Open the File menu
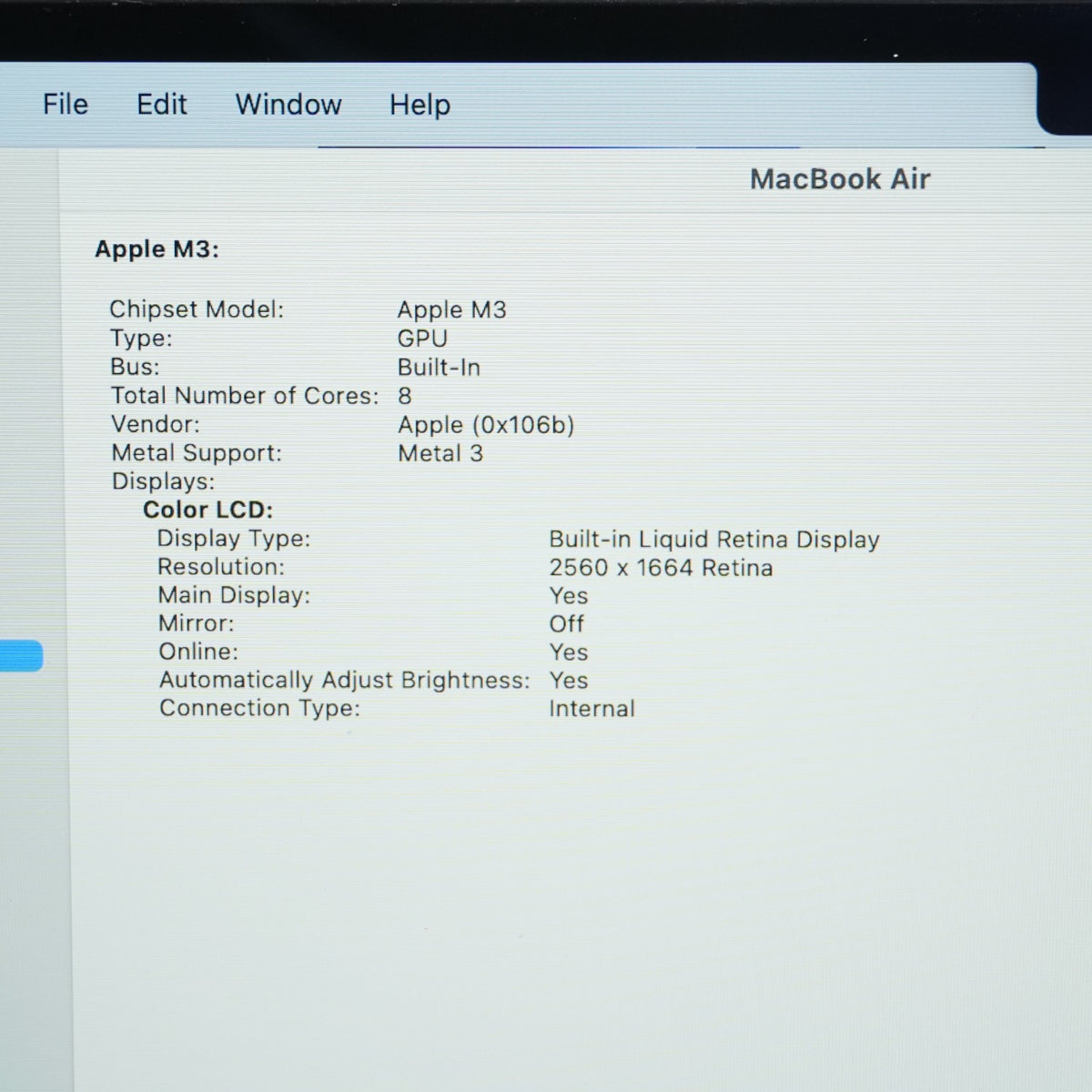This screenshot has width=1092, height=1092. click(66, 105)
